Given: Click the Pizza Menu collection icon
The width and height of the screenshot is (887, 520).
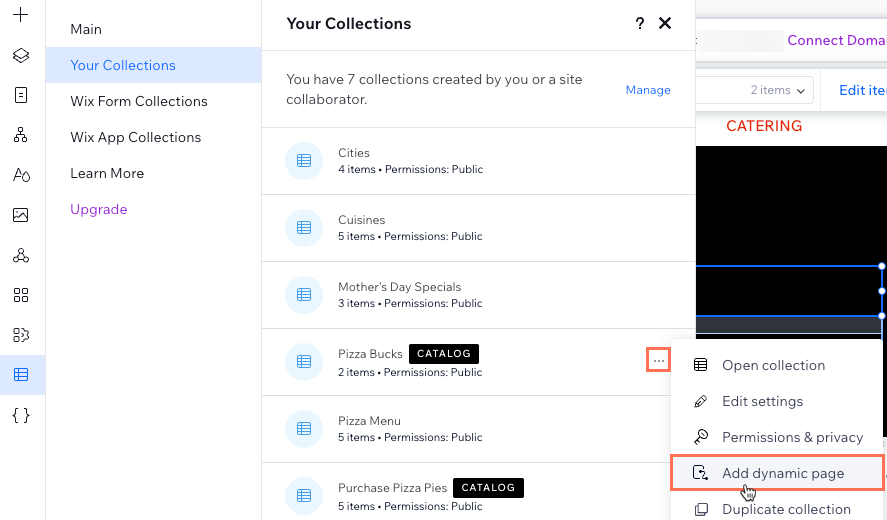Looking at the screenshot, I should pos(304,429).
